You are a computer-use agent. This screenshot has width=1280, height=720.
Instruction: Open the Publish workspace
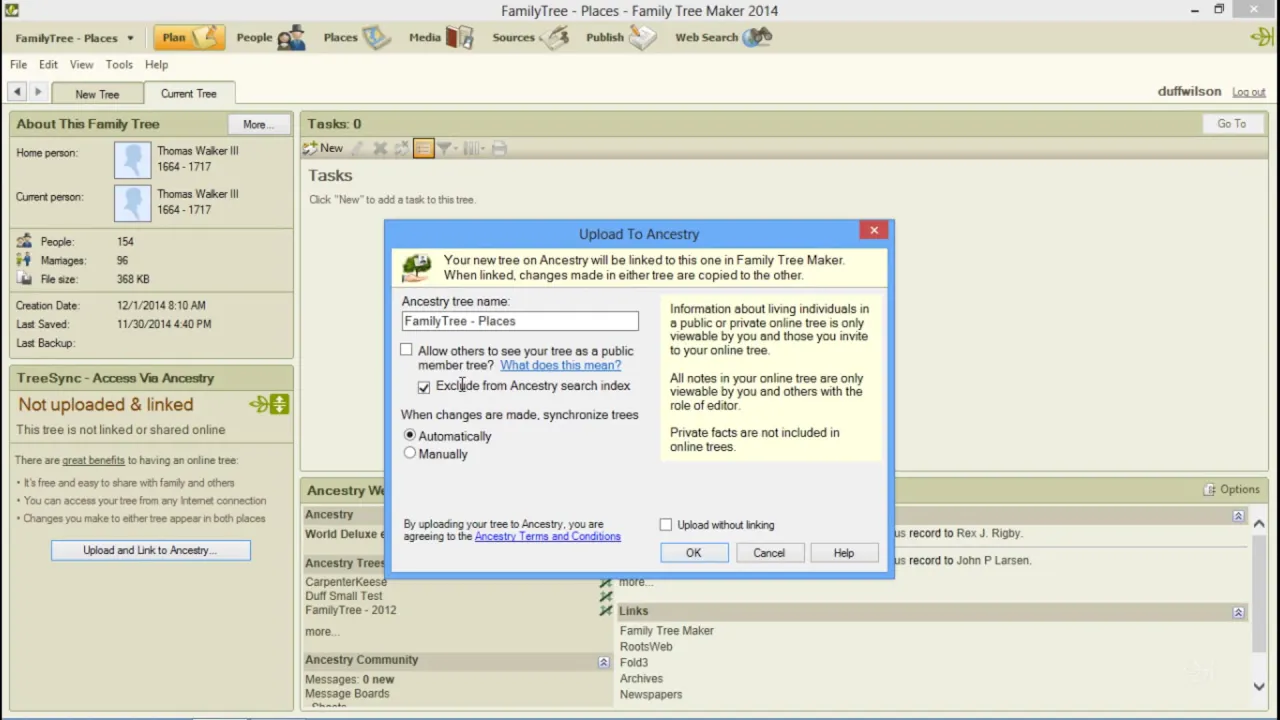point(621,38)
